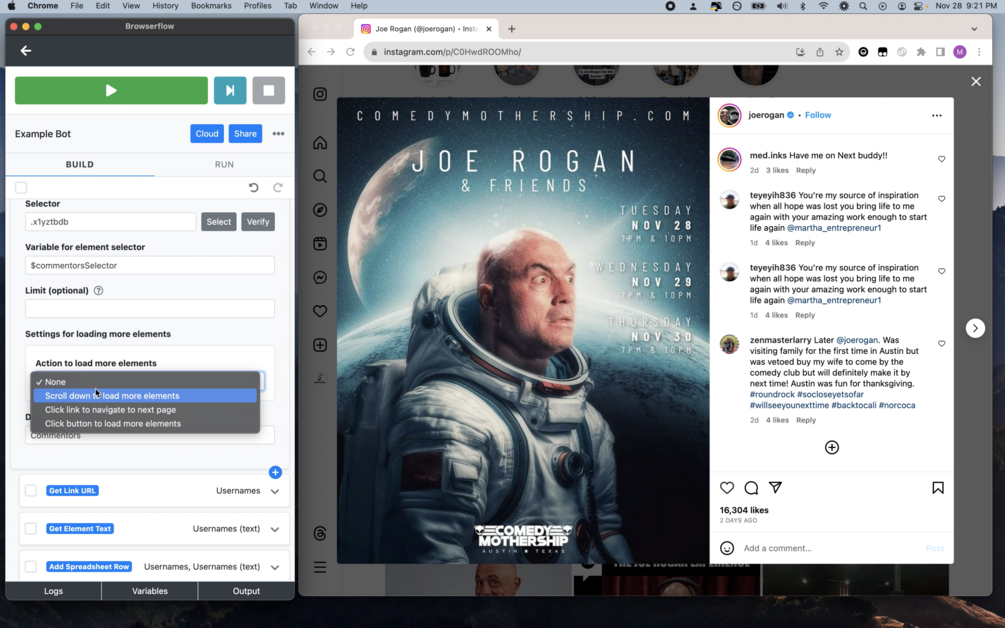Click the redo icon in the Build toolbar
Screen dimensions: 1005x628
coord(278,188)
